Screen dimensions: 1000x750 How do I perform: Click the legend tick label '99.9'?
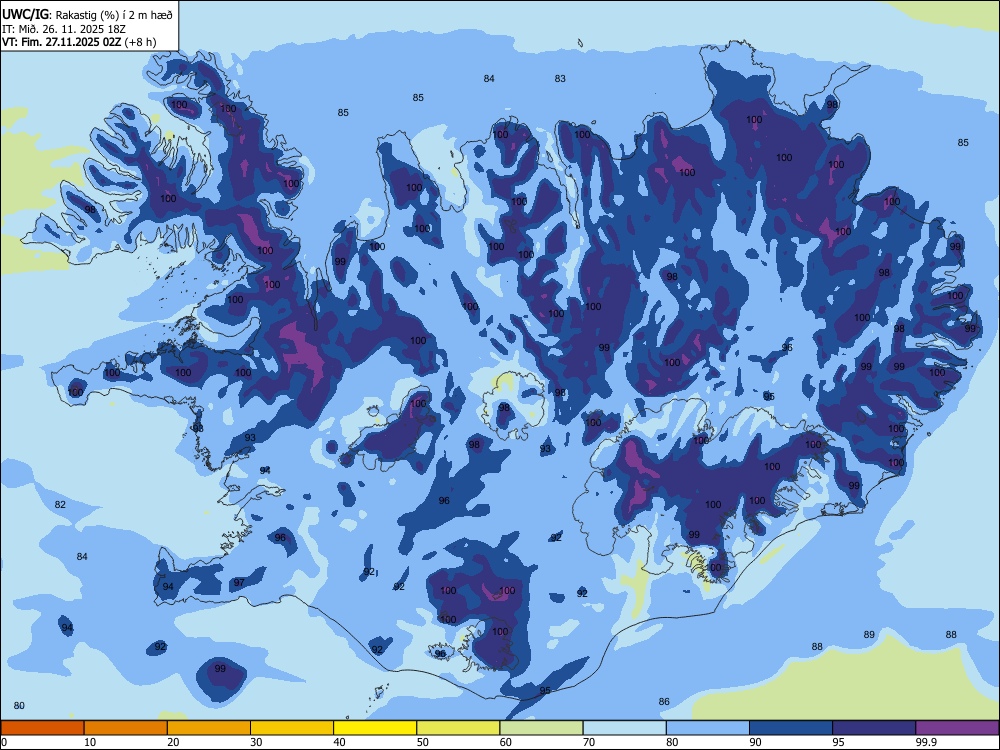pos(926,742)
